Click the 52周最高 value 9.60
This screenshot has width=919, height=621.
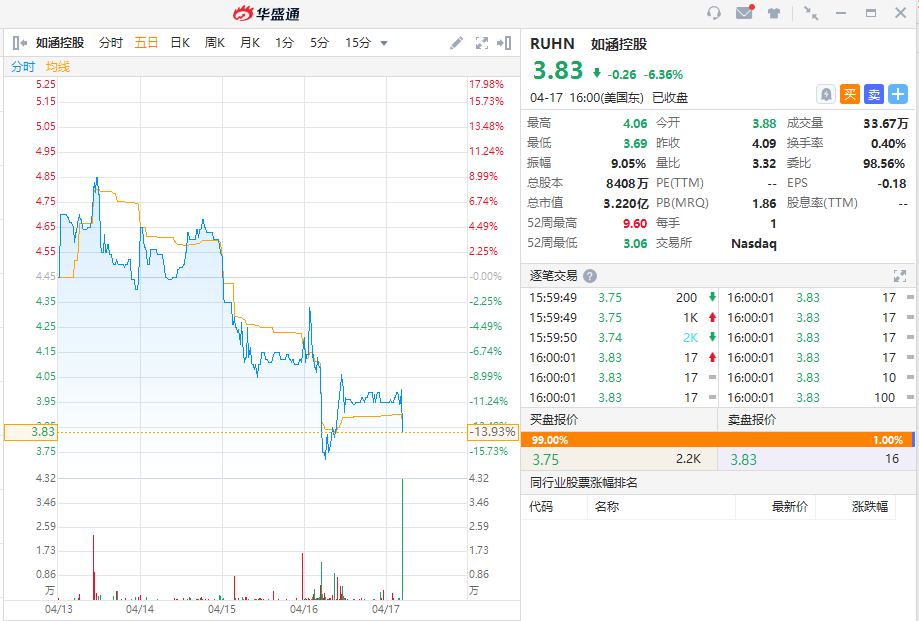tap(635, 223)
